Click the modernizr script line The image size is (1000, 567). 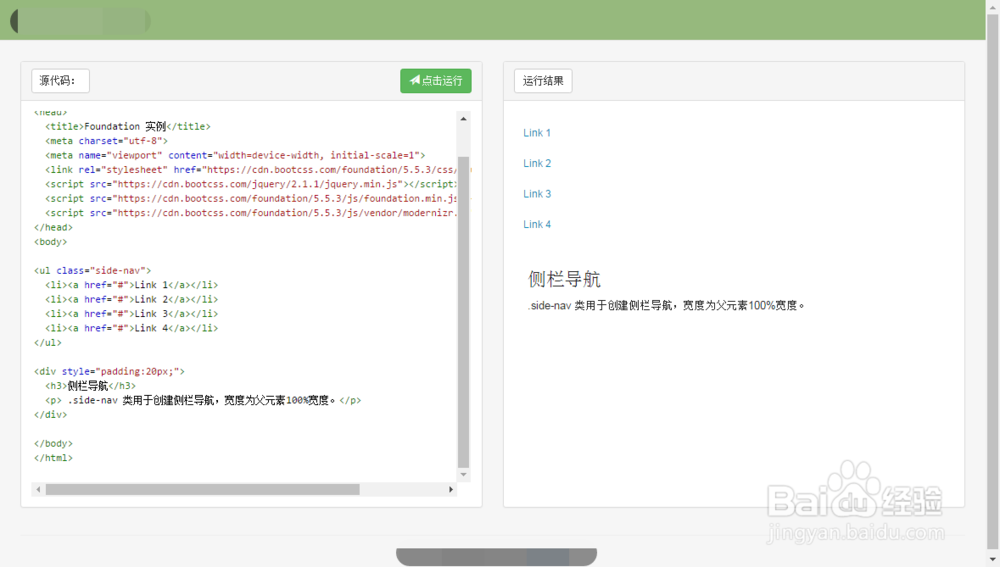[251, 213]
